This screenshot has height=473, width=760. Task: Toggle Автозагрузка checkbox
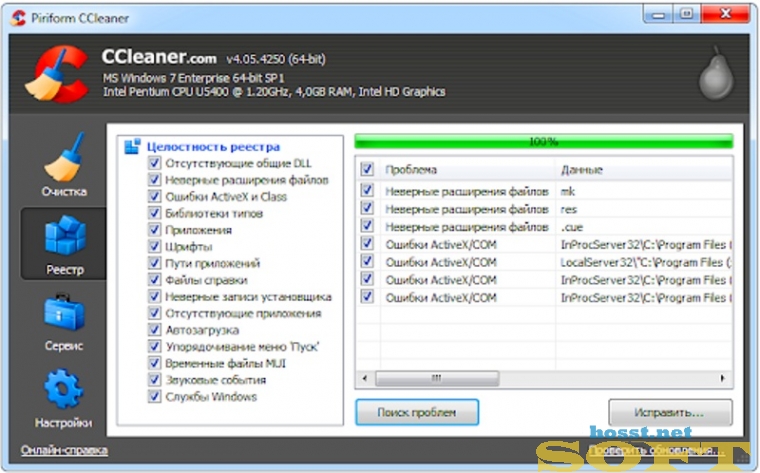click(154, 330)
